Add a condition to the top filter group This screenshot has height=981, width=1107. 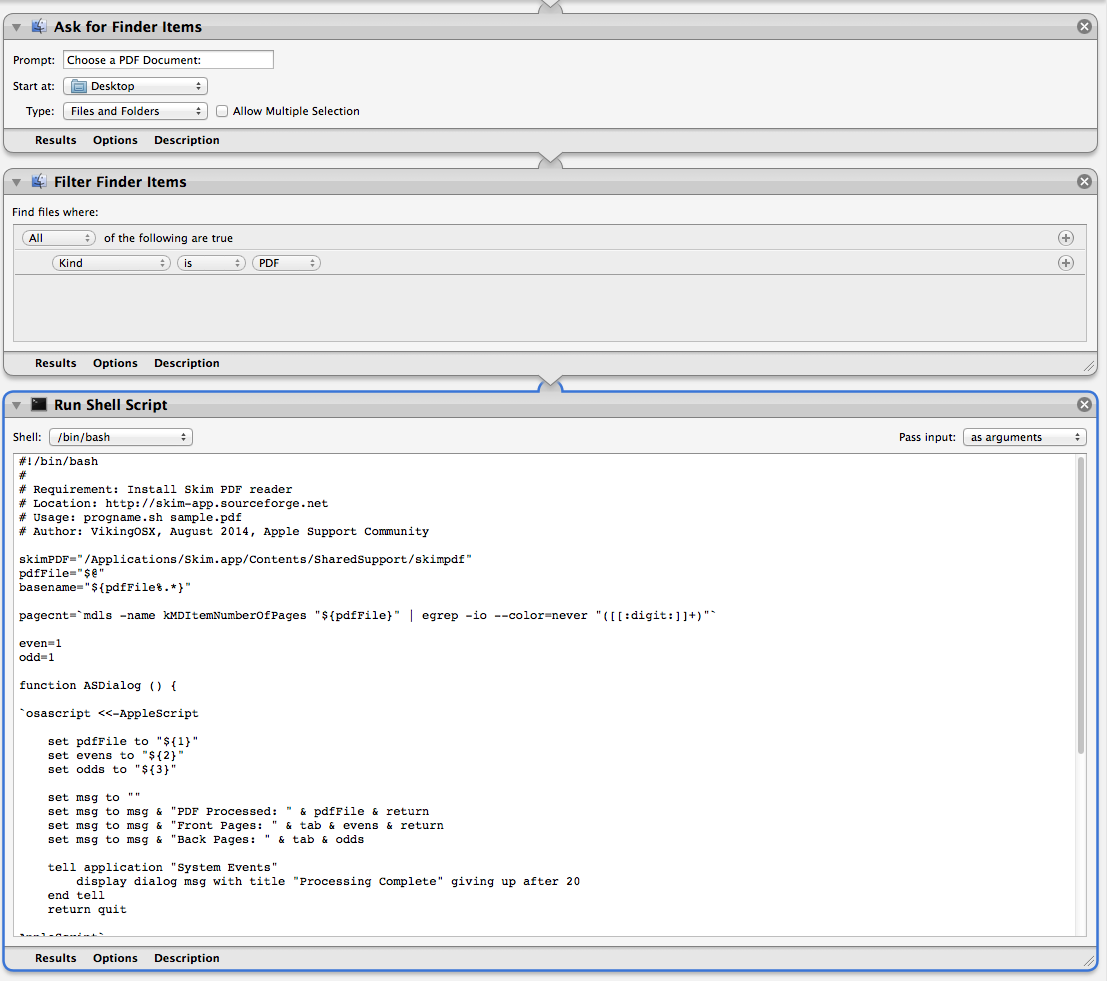coord(1065,237)
